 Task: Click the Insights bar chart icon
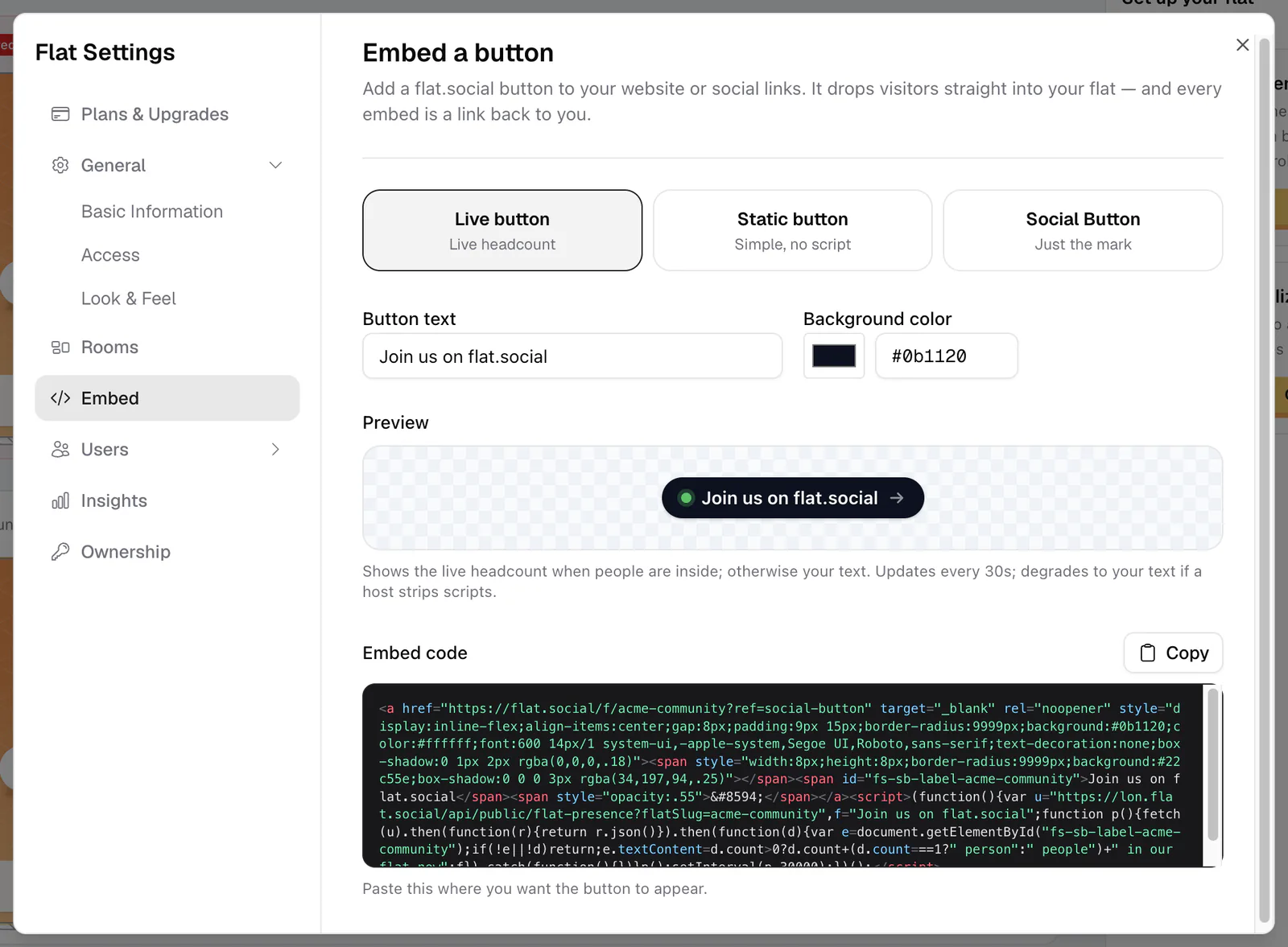(60, 500)
